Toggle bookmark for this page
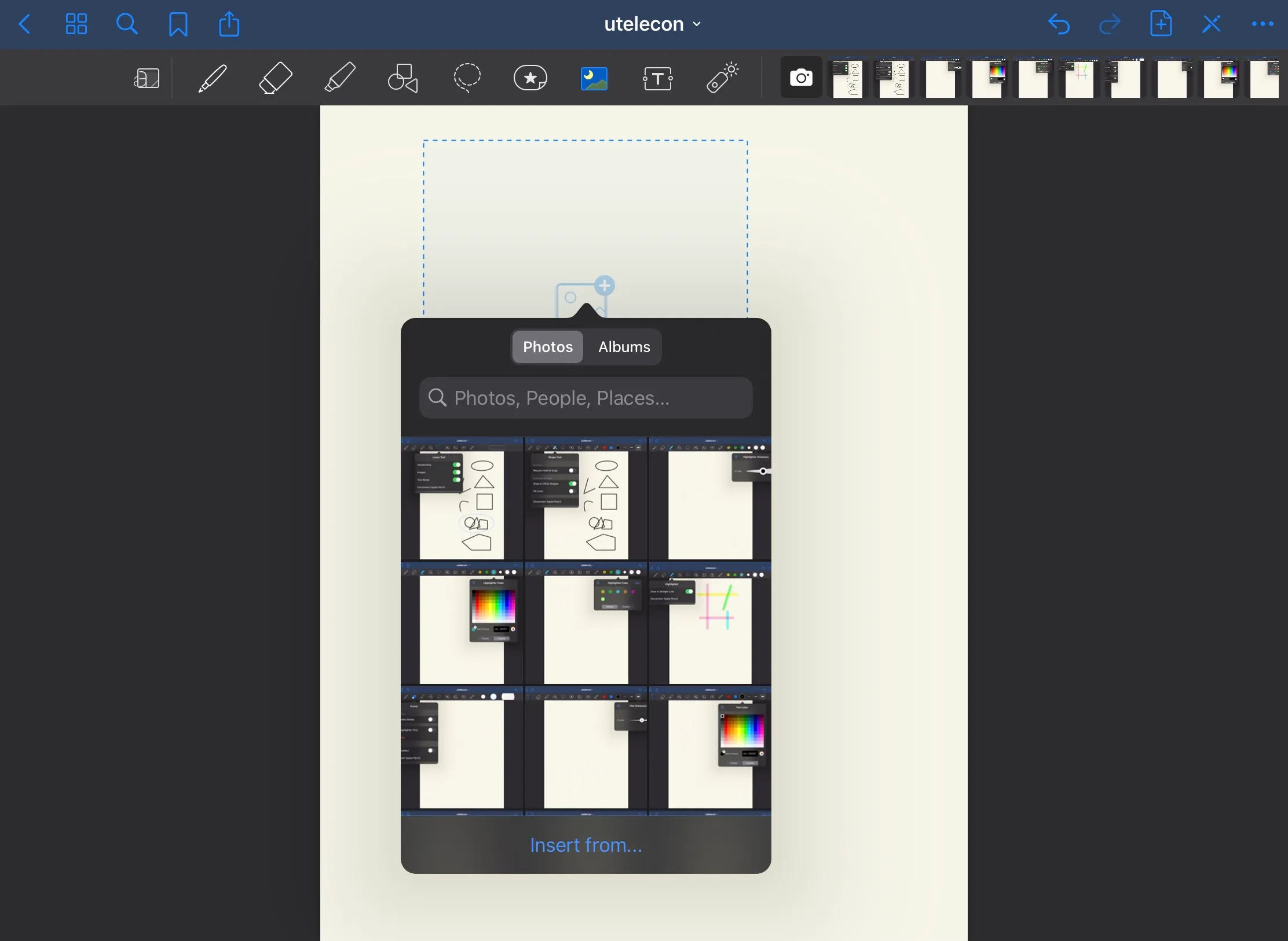 pyautogui.click(x=178, y=24)
